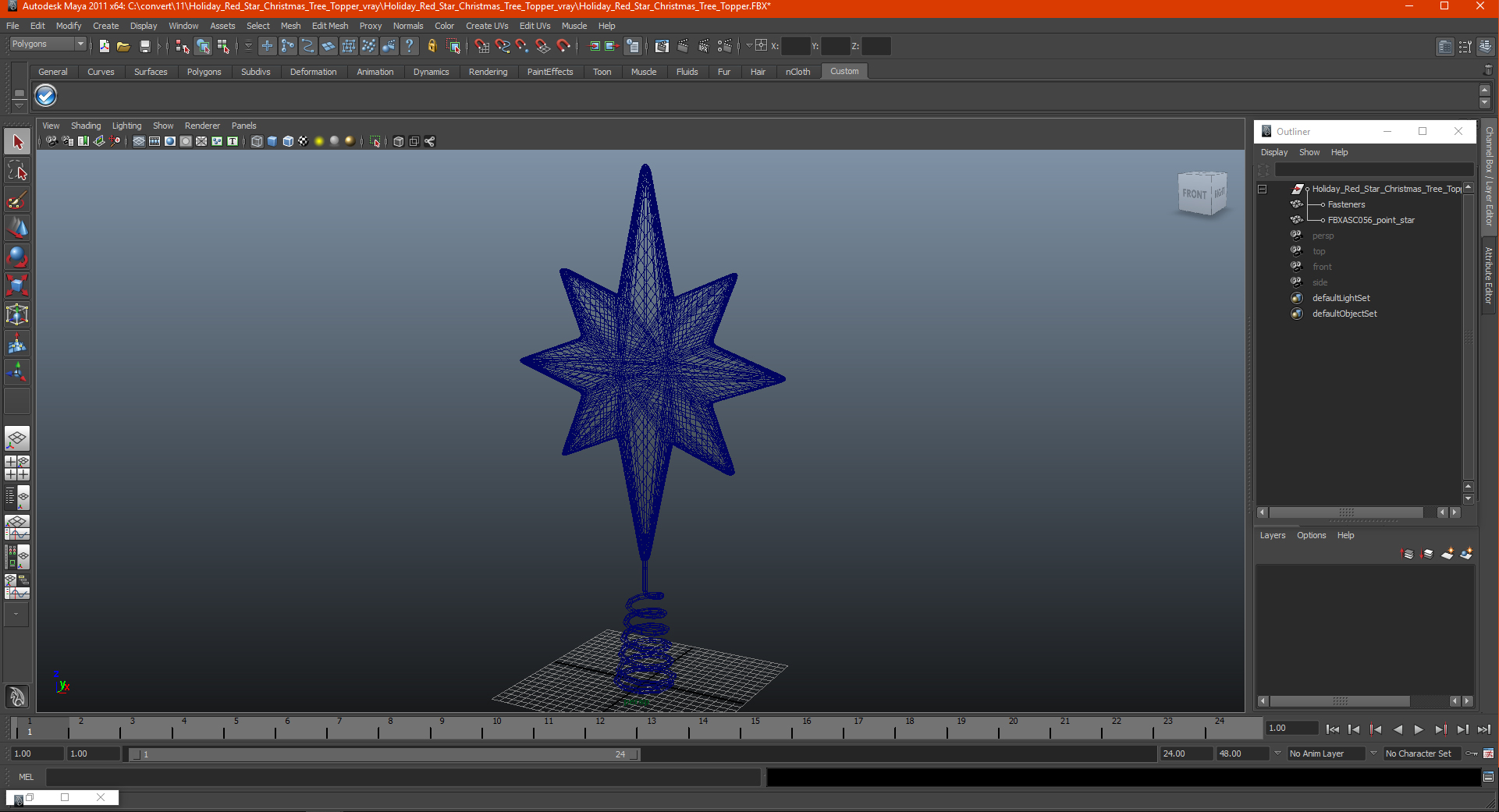Open the Polygons menu set dropdown

pos(48,44)
